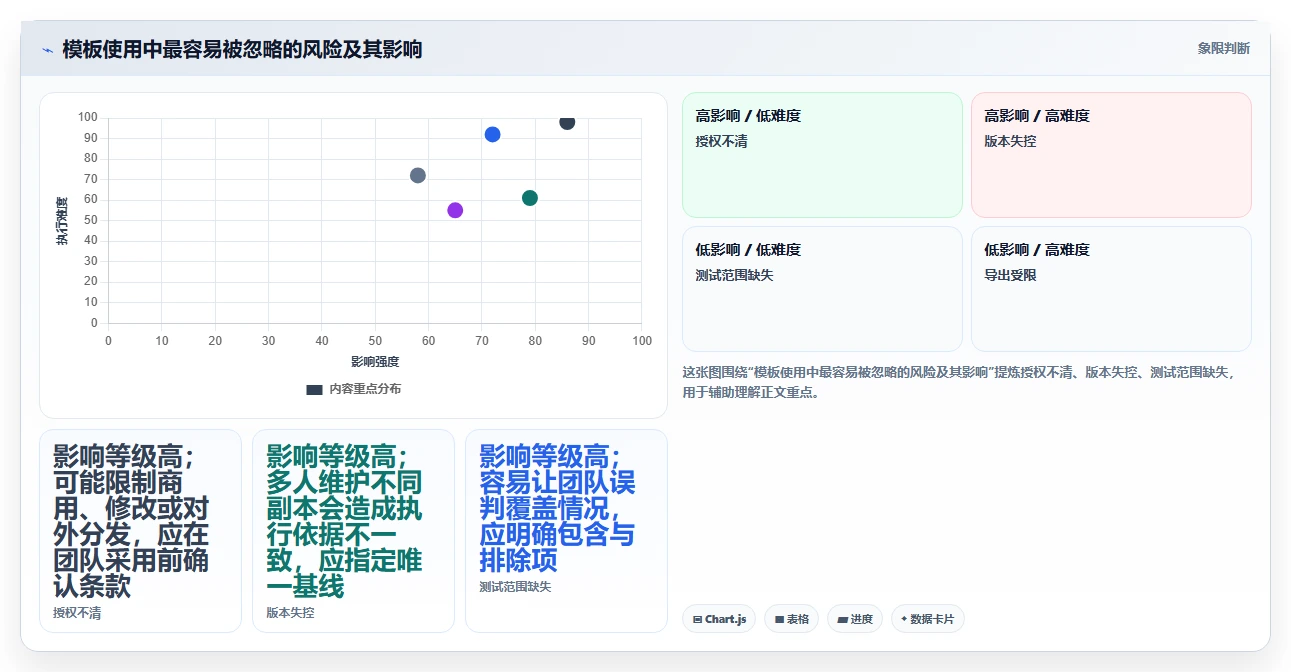Screen dimensions: 1291x672
Task: Click the Chart.js tag chip
Action: (719, 619)
